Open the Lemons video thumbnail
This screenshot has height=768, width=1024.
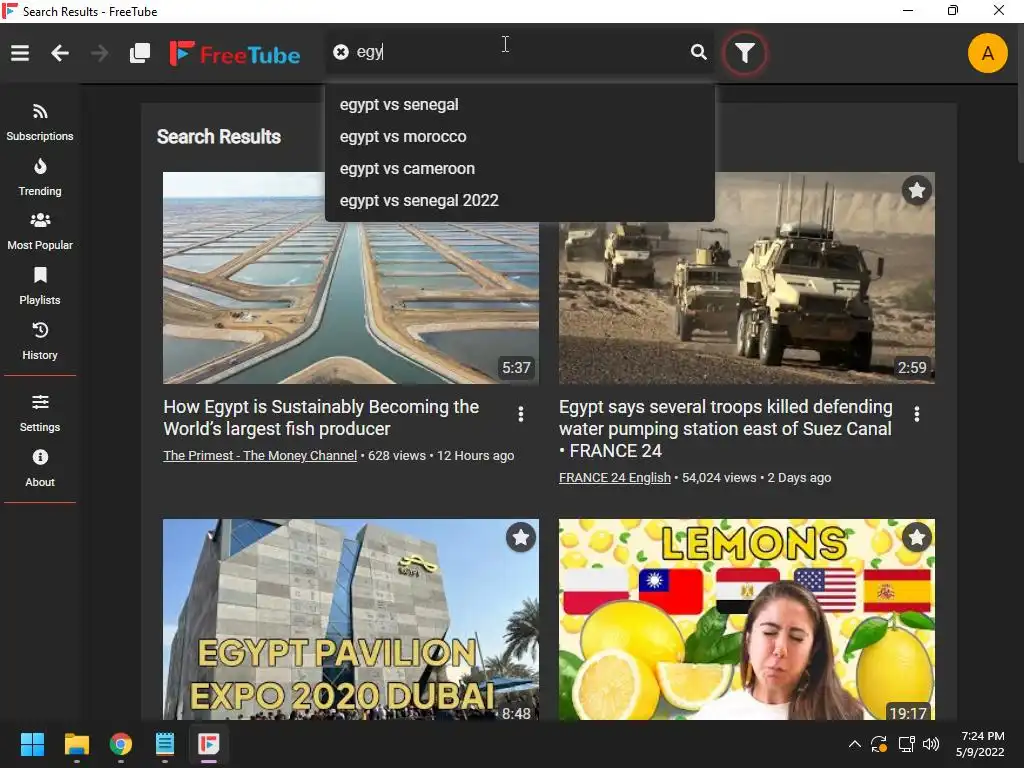(746, 619)
